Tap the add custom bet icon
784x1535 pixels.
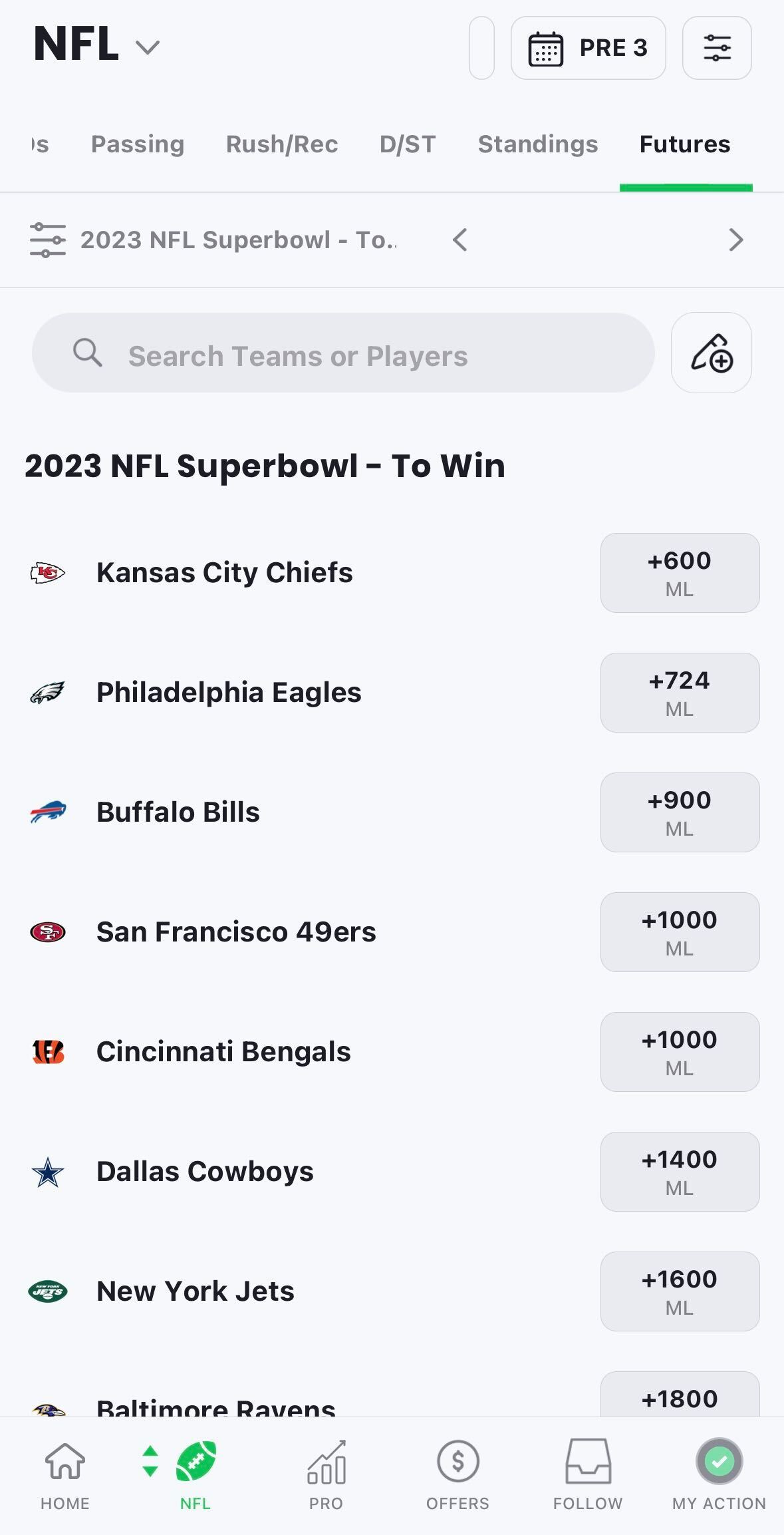(x=712, y=353)
